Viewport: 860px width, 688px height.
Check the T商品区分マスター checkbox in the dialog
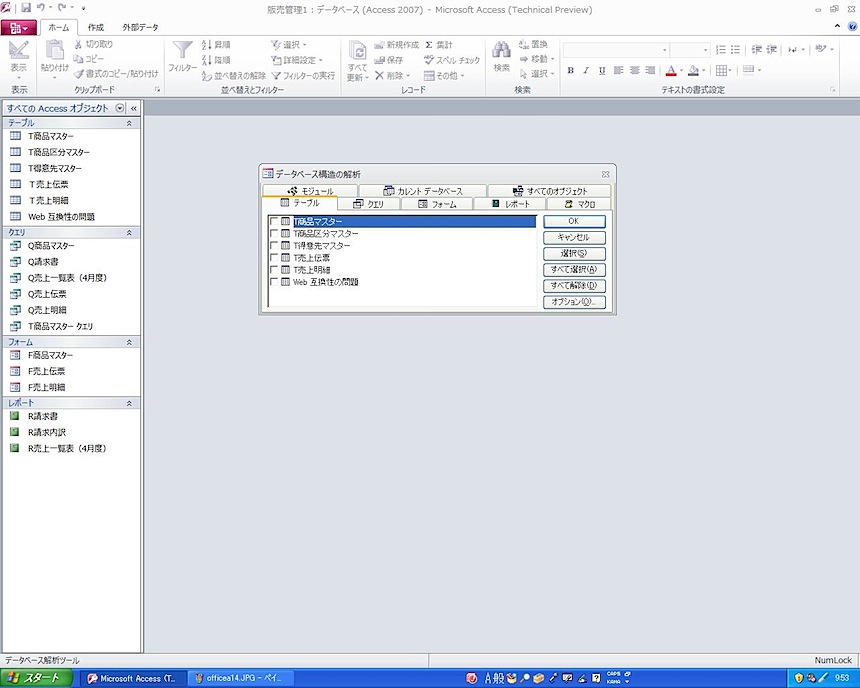[x=274, y=233]
